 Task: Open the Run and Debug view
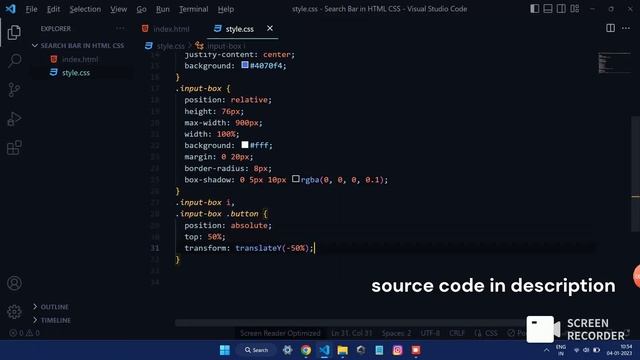(14, 119)
